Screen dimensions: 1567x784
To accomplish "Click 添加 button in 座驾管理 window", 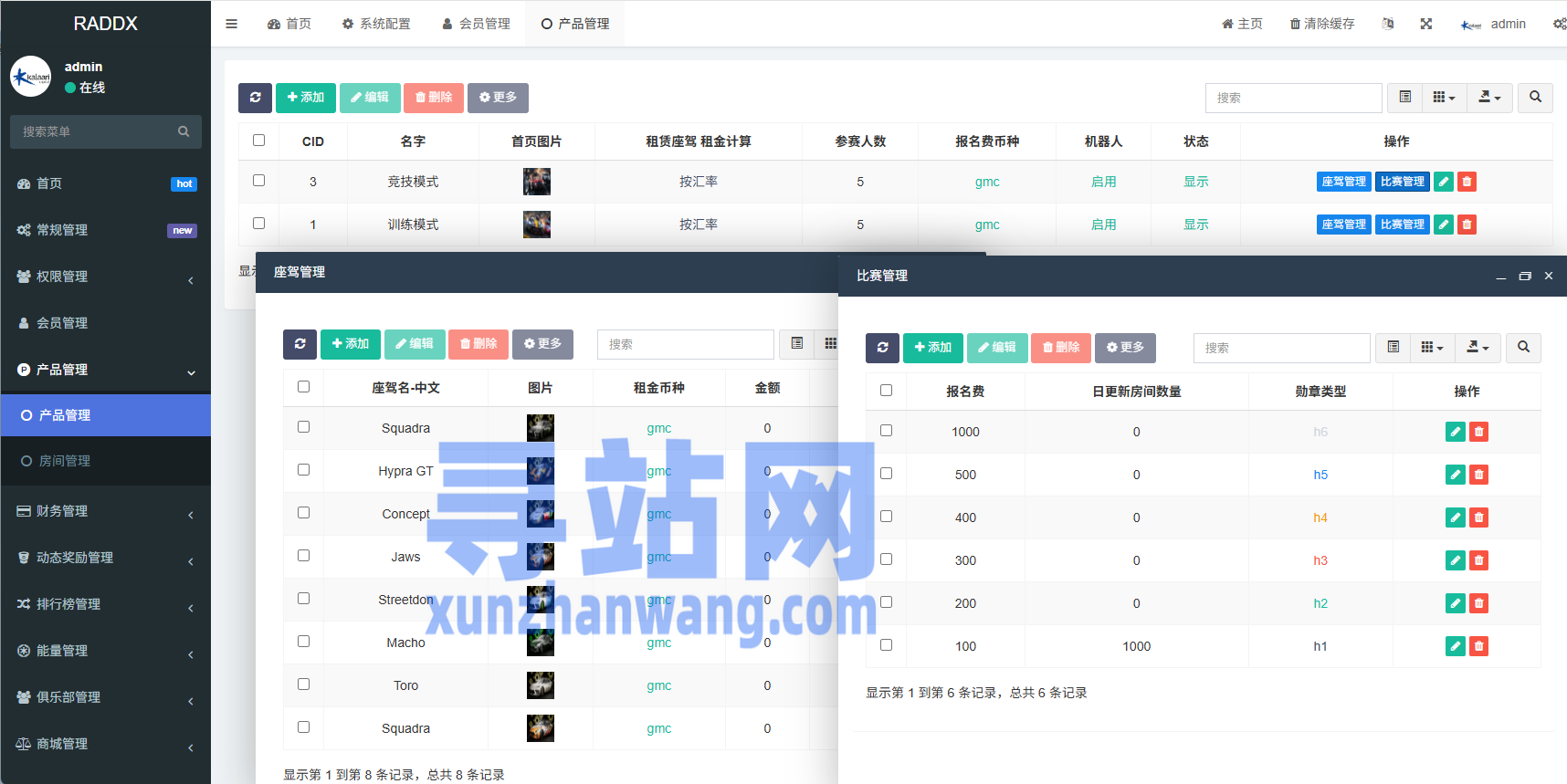I will 351,344.
